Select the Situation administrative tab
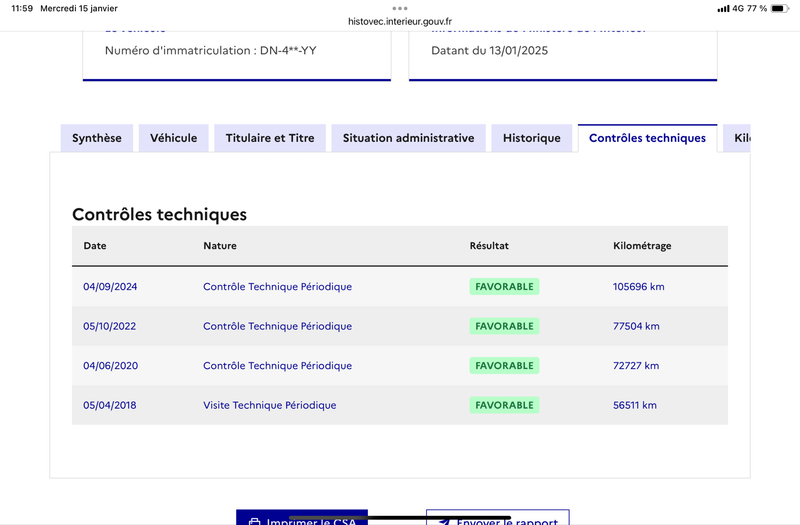 click(x=408, y=138)
